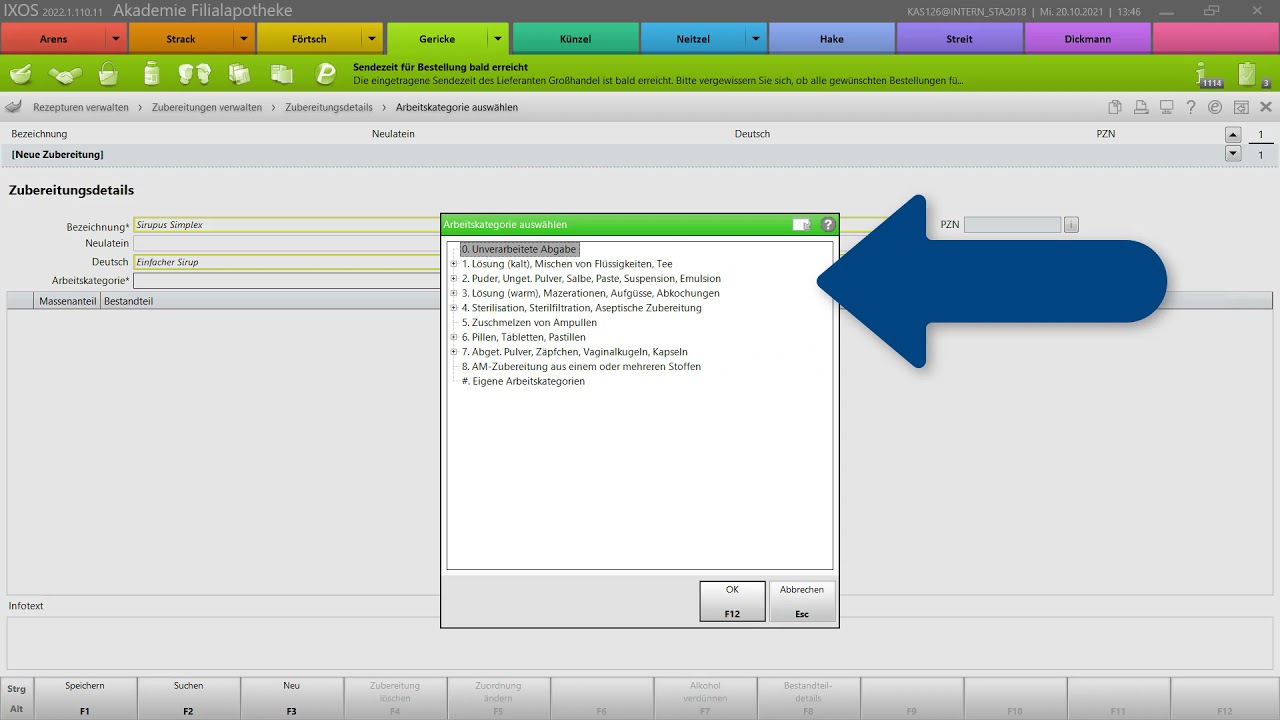Click the Suchen F2 button

click(188, 698)
